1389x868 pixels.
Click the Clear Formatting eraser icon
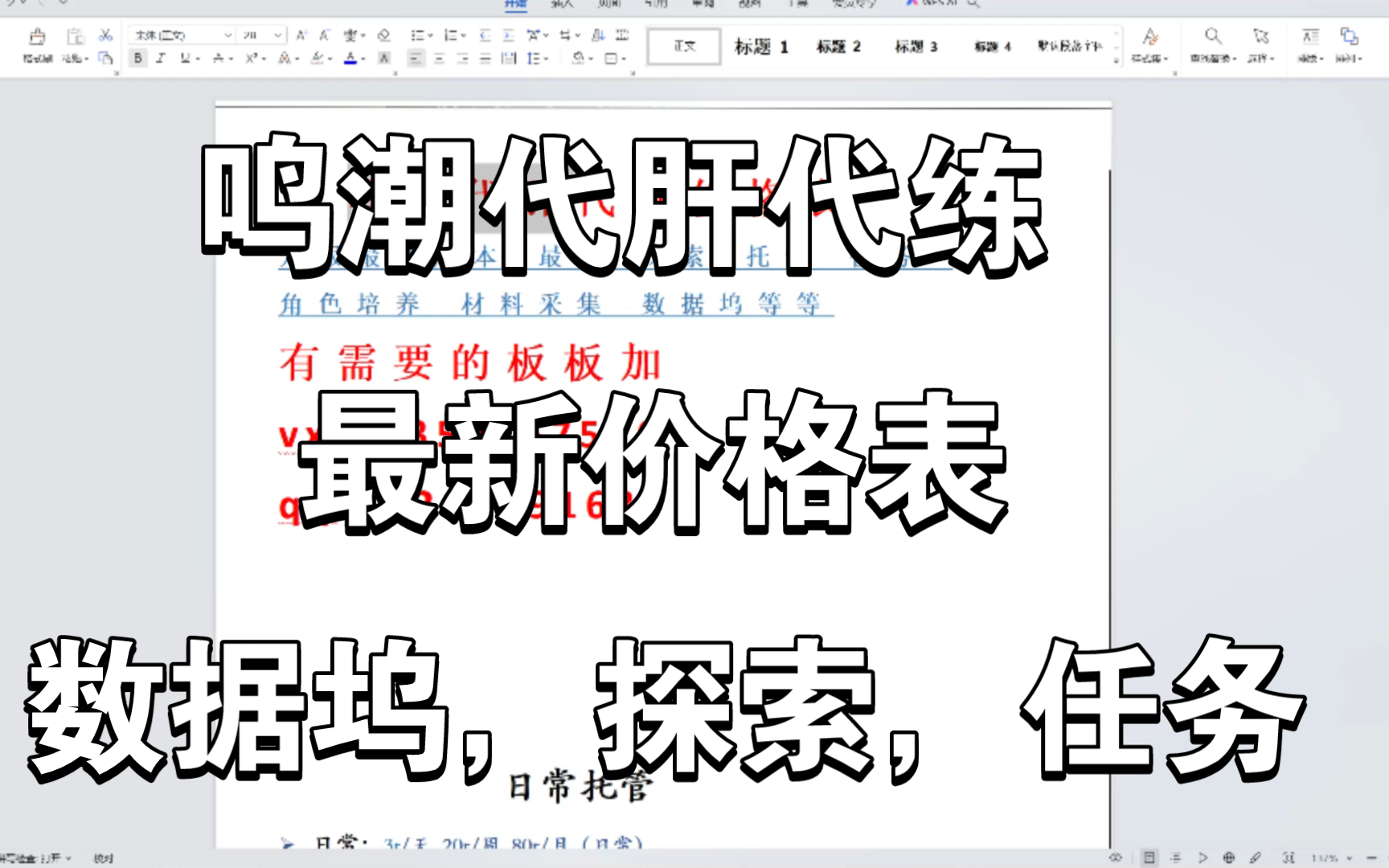(x=384, y=35)
